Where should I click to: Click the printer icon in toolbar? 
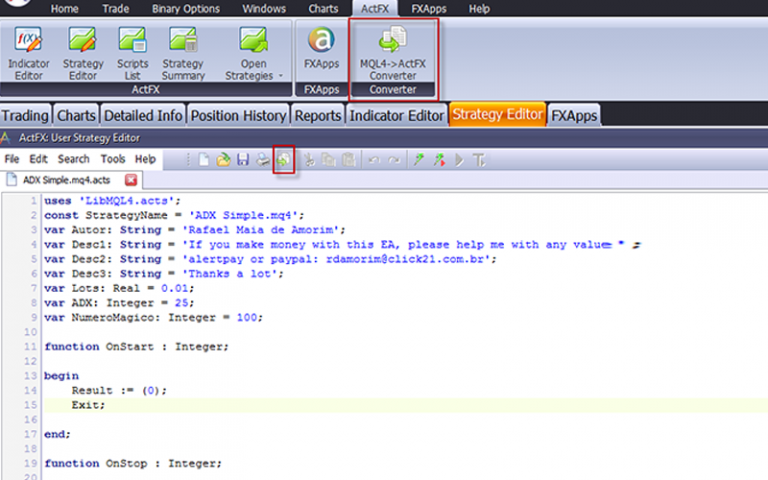(263, 160)
